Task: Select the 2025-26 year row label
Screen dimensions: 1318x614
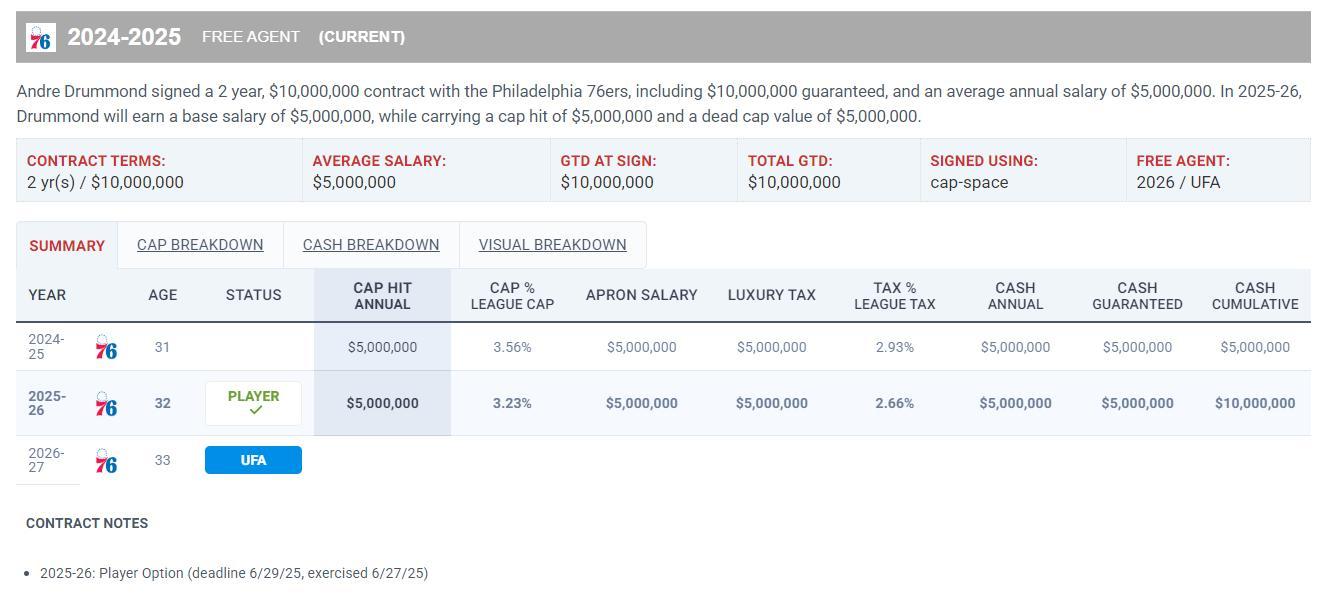Action: point(47,403)
